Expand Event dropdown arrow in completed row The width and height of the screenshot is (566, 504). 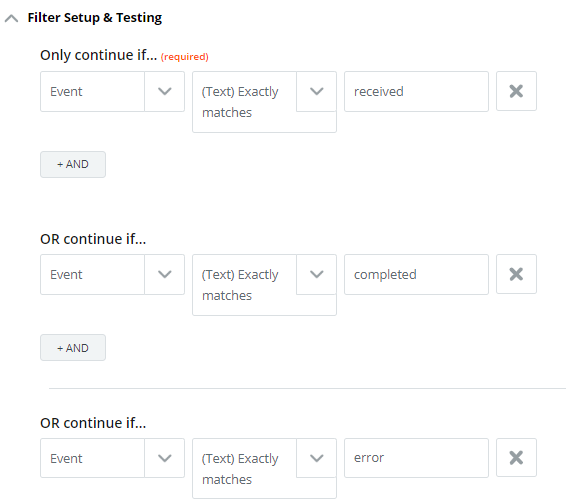pyautogui.click(x=165, y=274)
